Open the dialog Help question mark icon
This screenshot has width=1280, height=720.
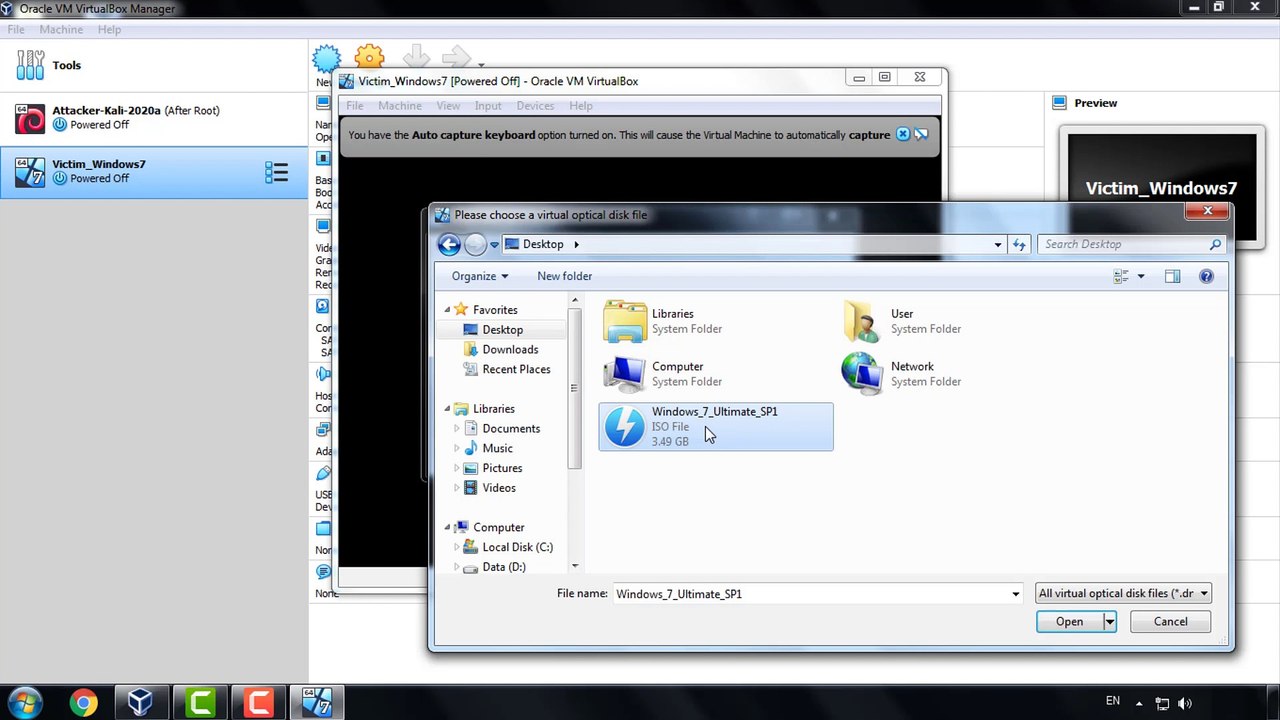tap(1206, 276)
